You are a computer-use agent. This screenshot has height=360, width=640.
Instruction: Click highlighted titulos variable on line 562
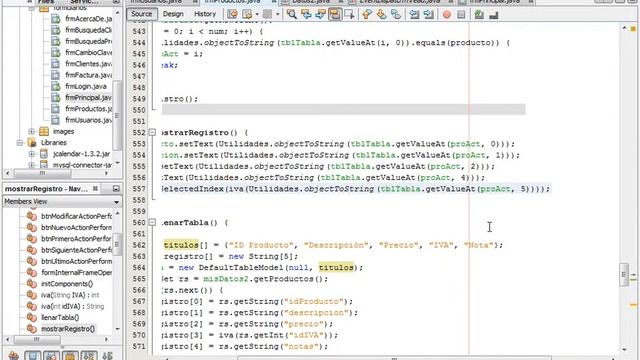point(181,245)
